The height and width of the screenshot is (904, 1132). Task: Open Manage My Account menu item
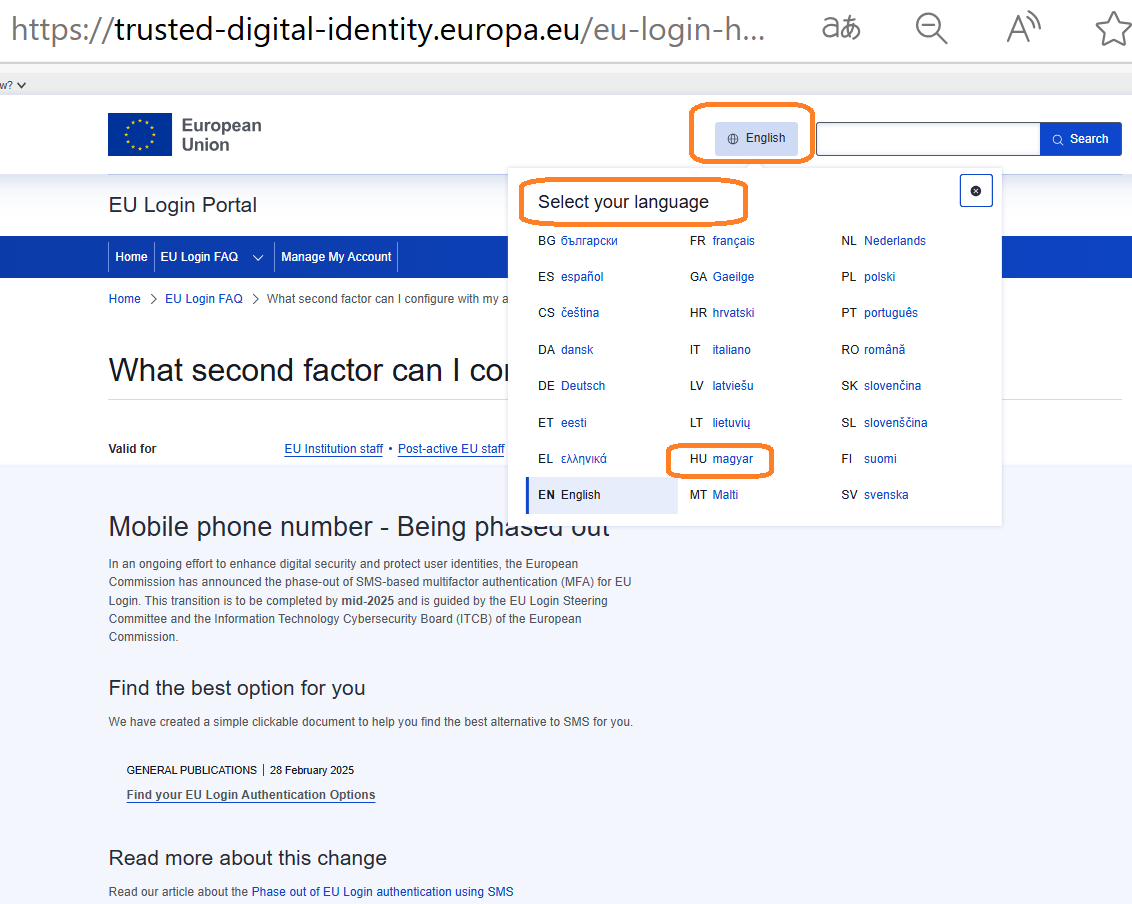coord(336,257)
